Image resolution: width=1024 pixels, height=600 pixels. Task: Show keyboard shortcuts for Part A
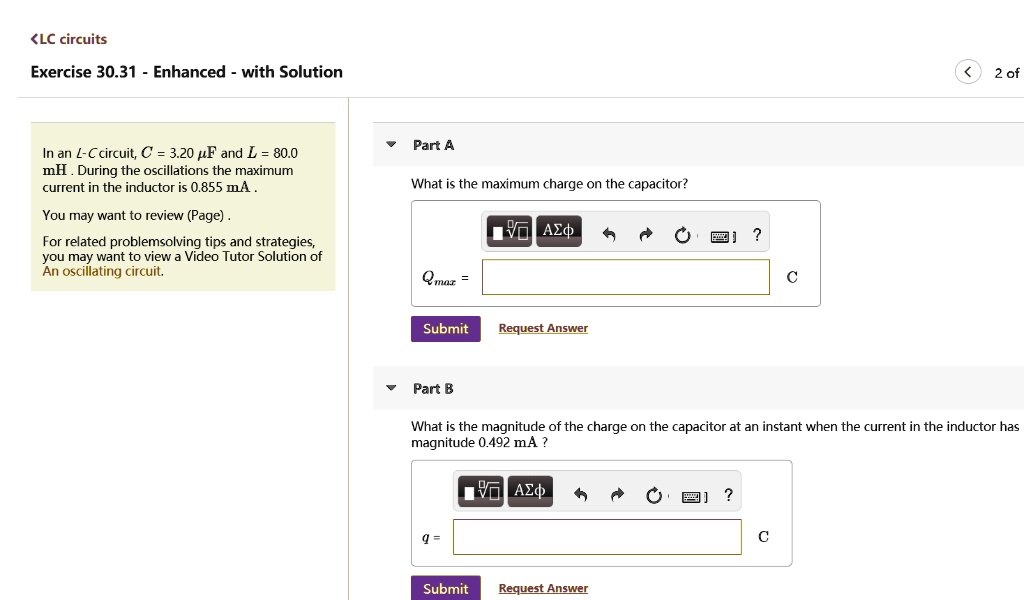pos(722,236)
